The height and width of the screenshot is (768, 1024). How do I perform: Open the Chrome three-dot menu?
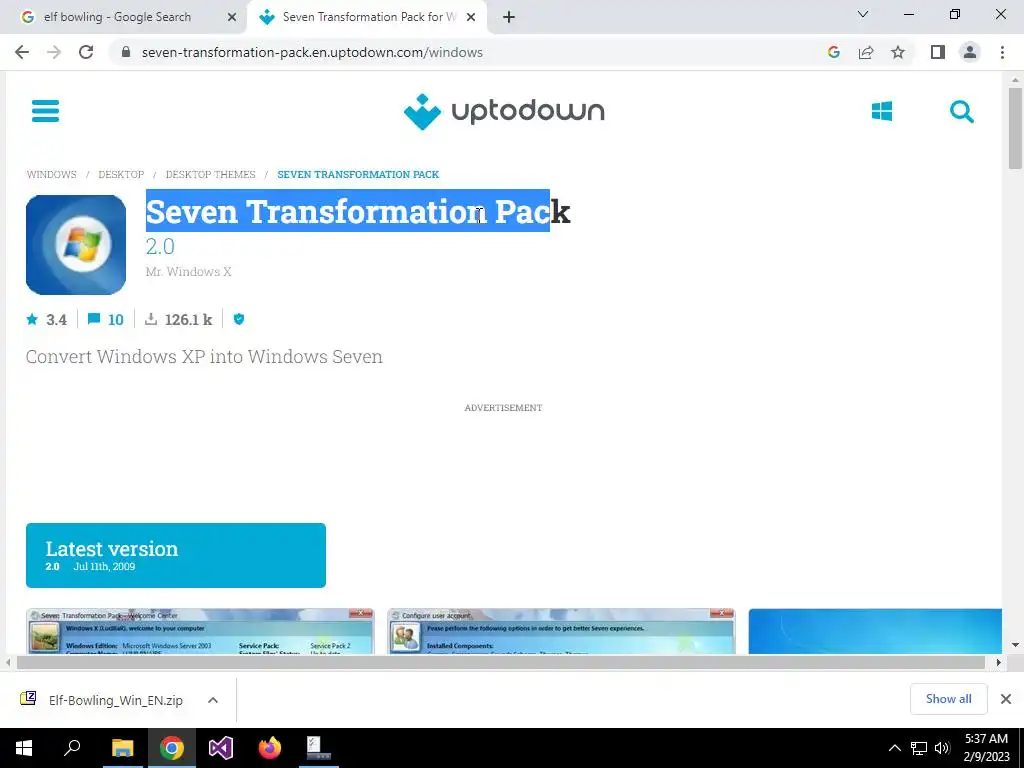click(1002, 52)
